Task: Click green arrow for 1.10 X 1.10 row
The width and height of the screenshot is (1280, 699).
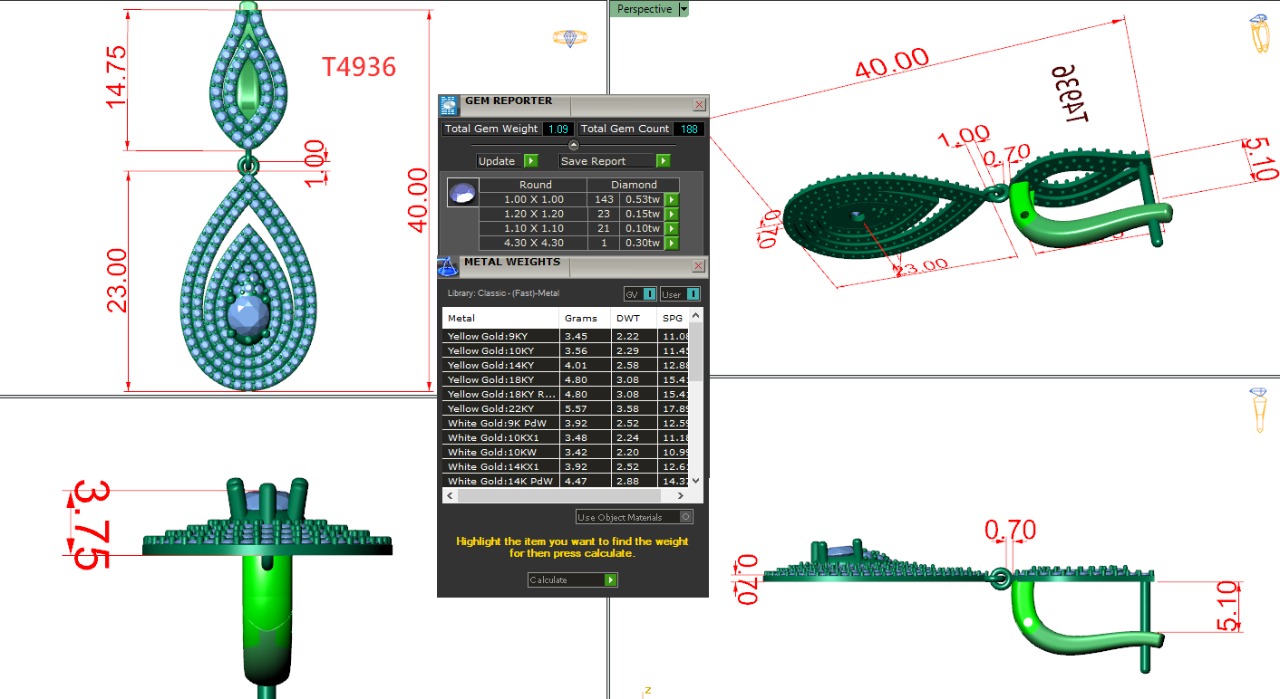Action: tap(672, 228)
